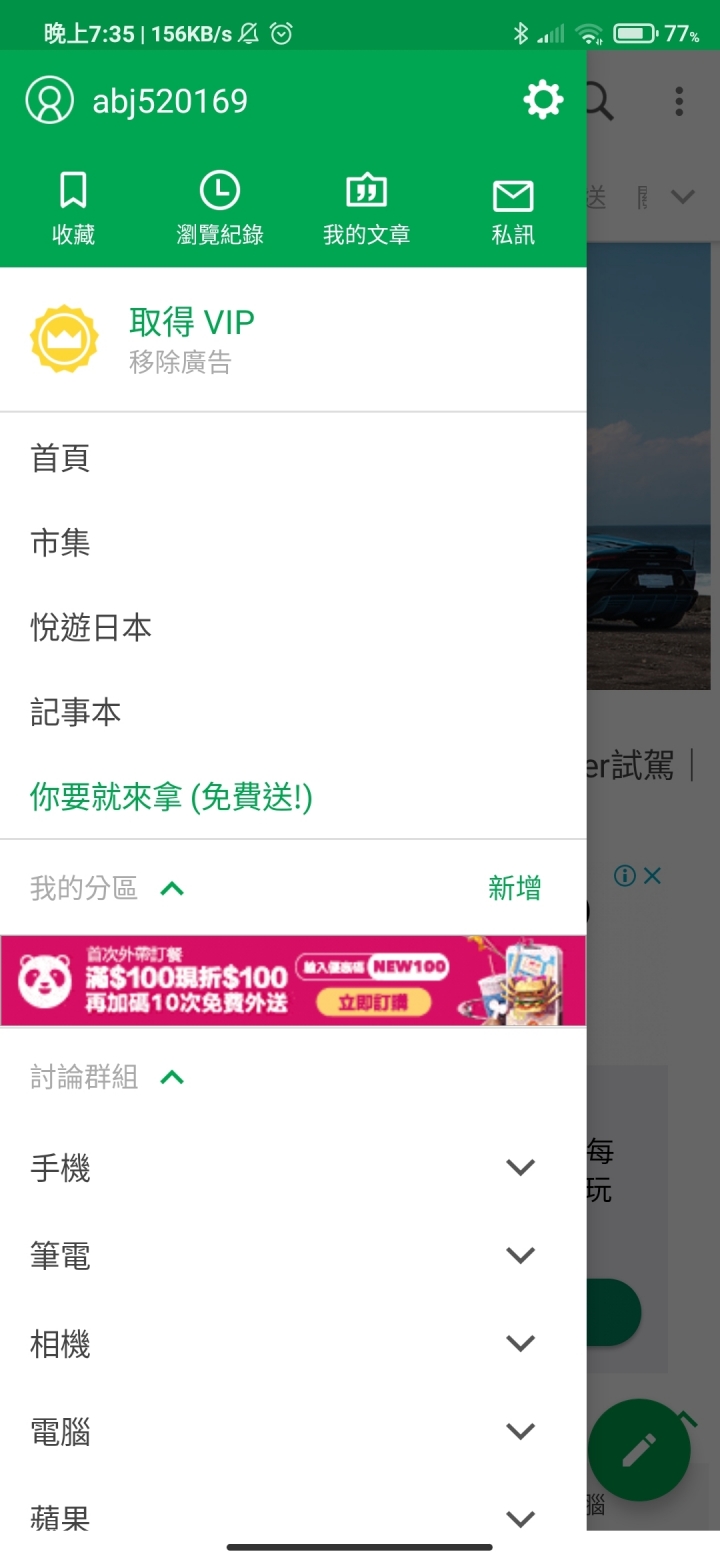Image resolution: width=720 pixels, height=1560 pixels.
Task: Close the ad with the X icon
Action: (652, 876)
